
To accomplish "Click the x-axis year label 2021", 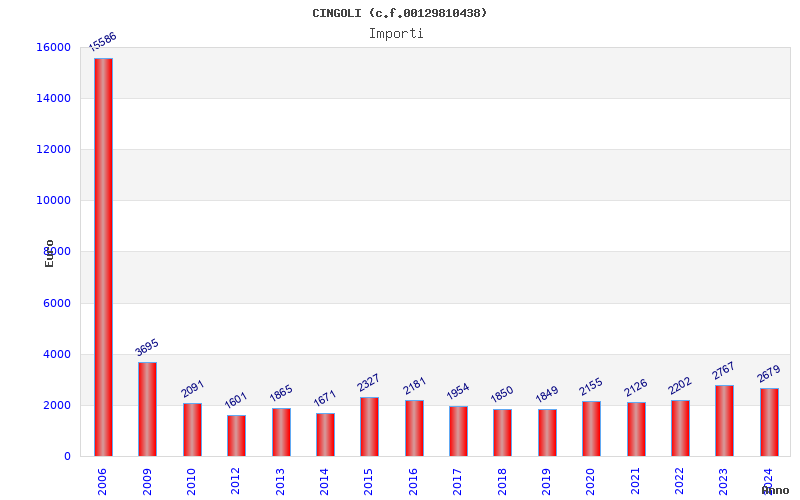I will (x=635, y=482).
